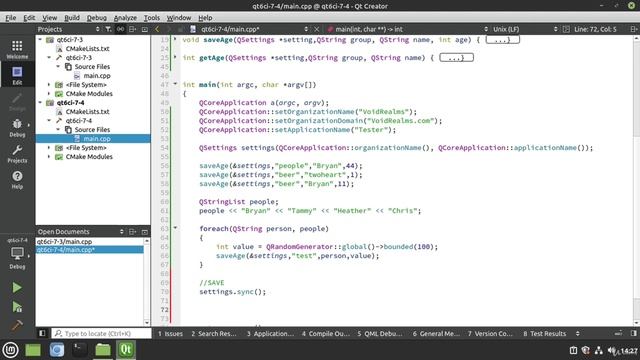Fold the foreach block

(x=176, y=228)
